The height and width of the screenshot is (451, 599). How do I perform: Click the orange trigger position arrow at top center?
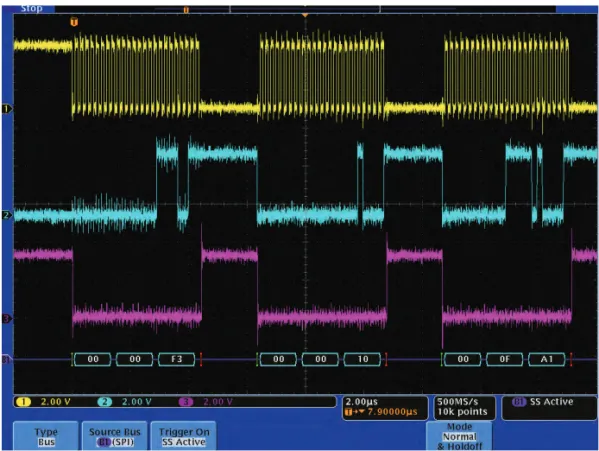pos(305,15)
